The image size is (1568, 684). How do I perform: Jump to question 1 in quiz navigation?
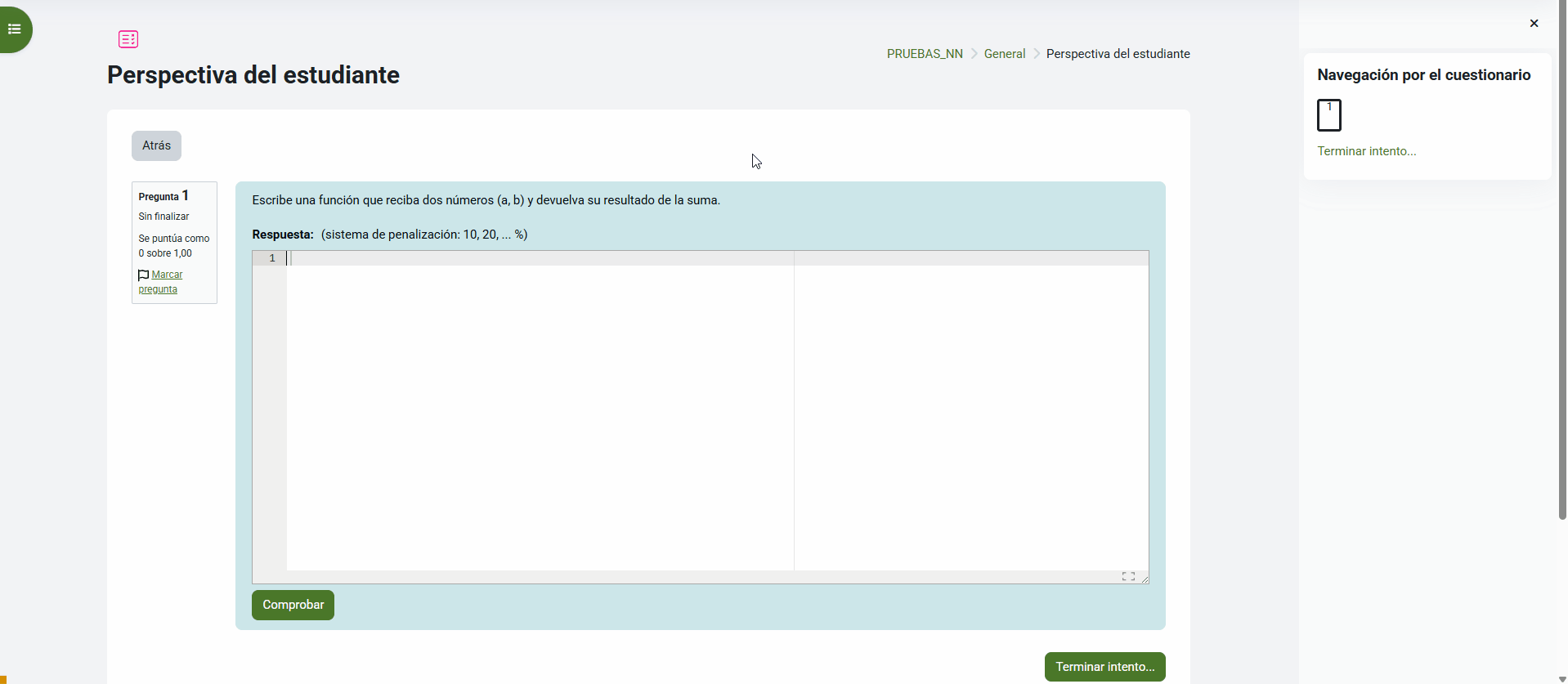click(x=1328, y=115)
